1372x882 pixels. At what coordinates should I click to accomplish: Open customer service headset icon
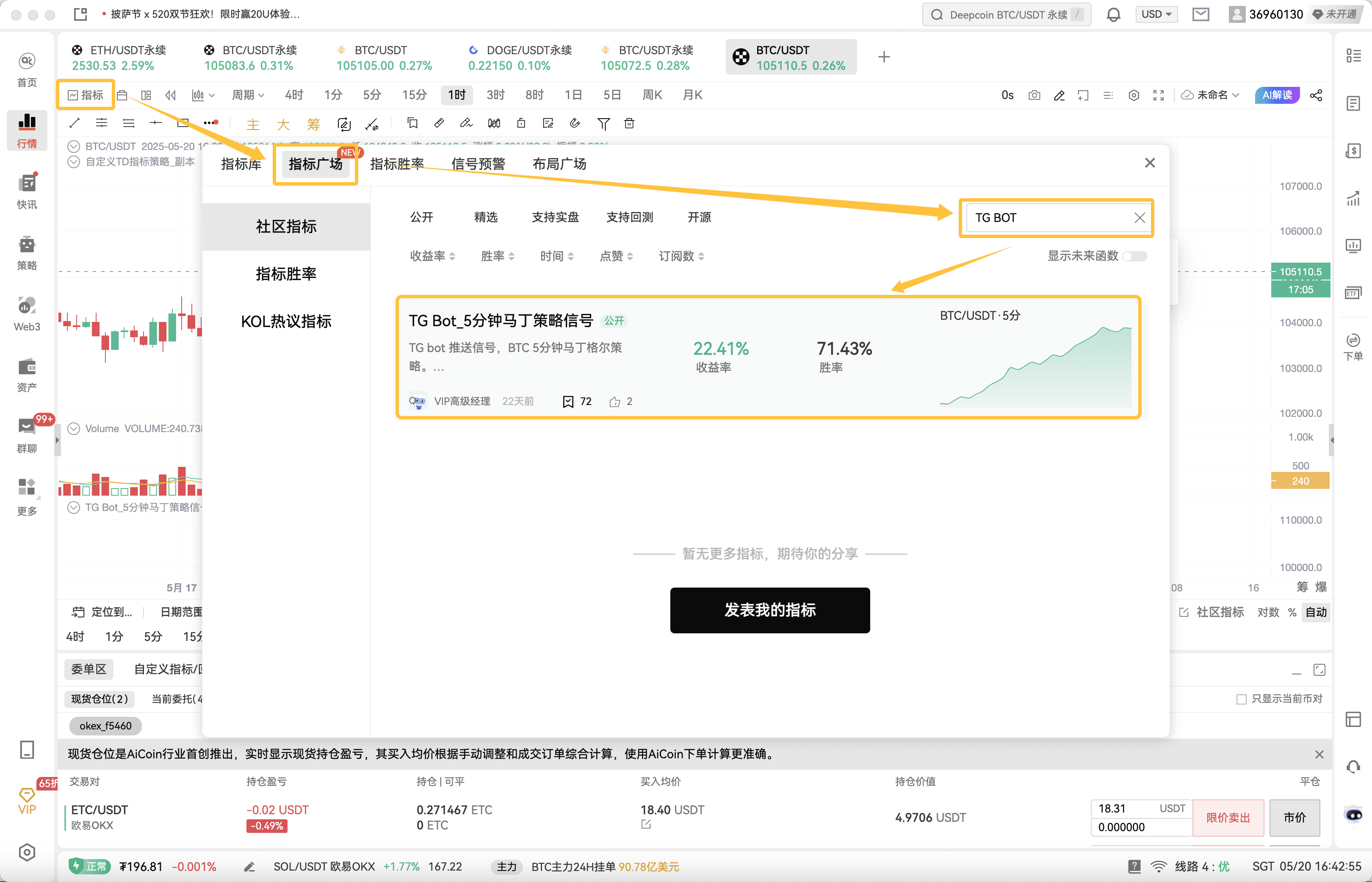click(x=1353, y=766)
